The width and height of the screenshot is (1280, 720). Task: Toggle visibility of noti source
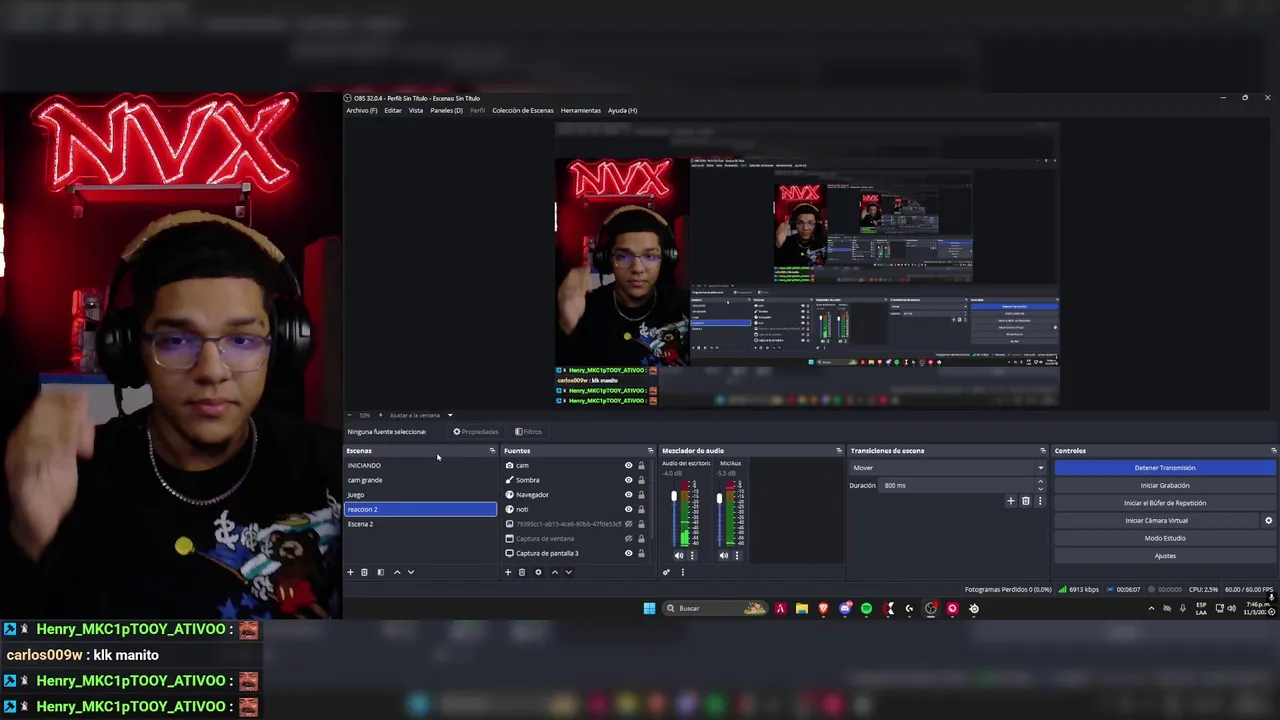click(x=628, y=509)
